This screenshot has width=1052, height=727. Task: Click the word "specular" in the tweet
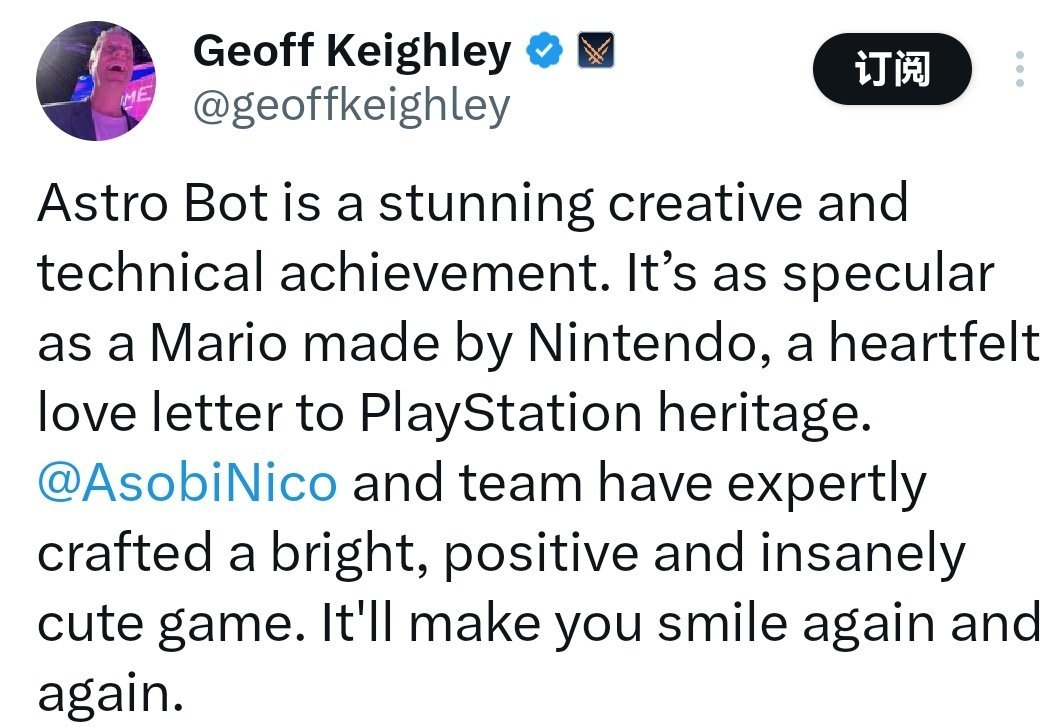coord(888,275)
